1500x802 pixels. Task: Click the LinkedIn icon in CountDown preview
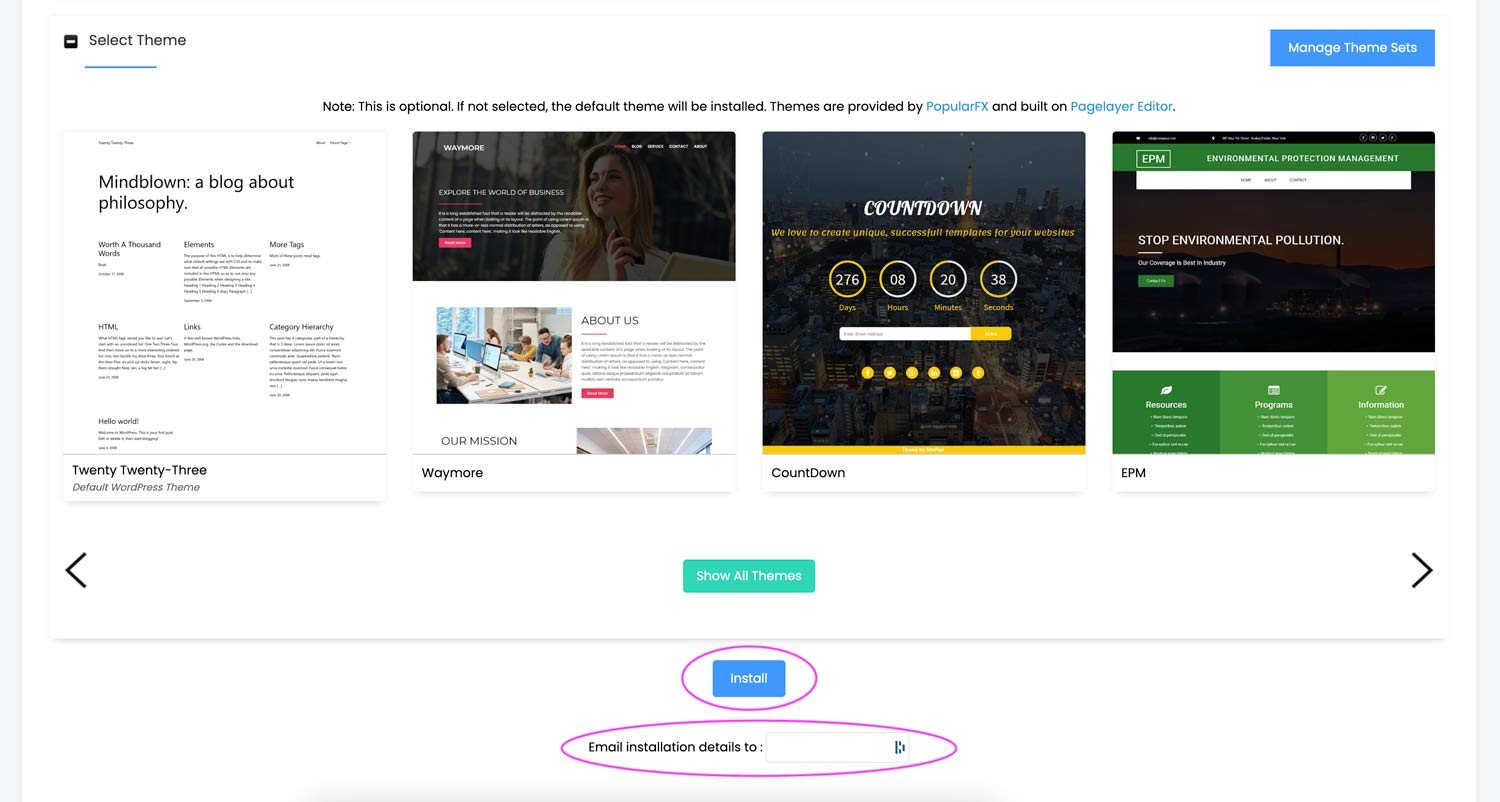coord(934,373)
